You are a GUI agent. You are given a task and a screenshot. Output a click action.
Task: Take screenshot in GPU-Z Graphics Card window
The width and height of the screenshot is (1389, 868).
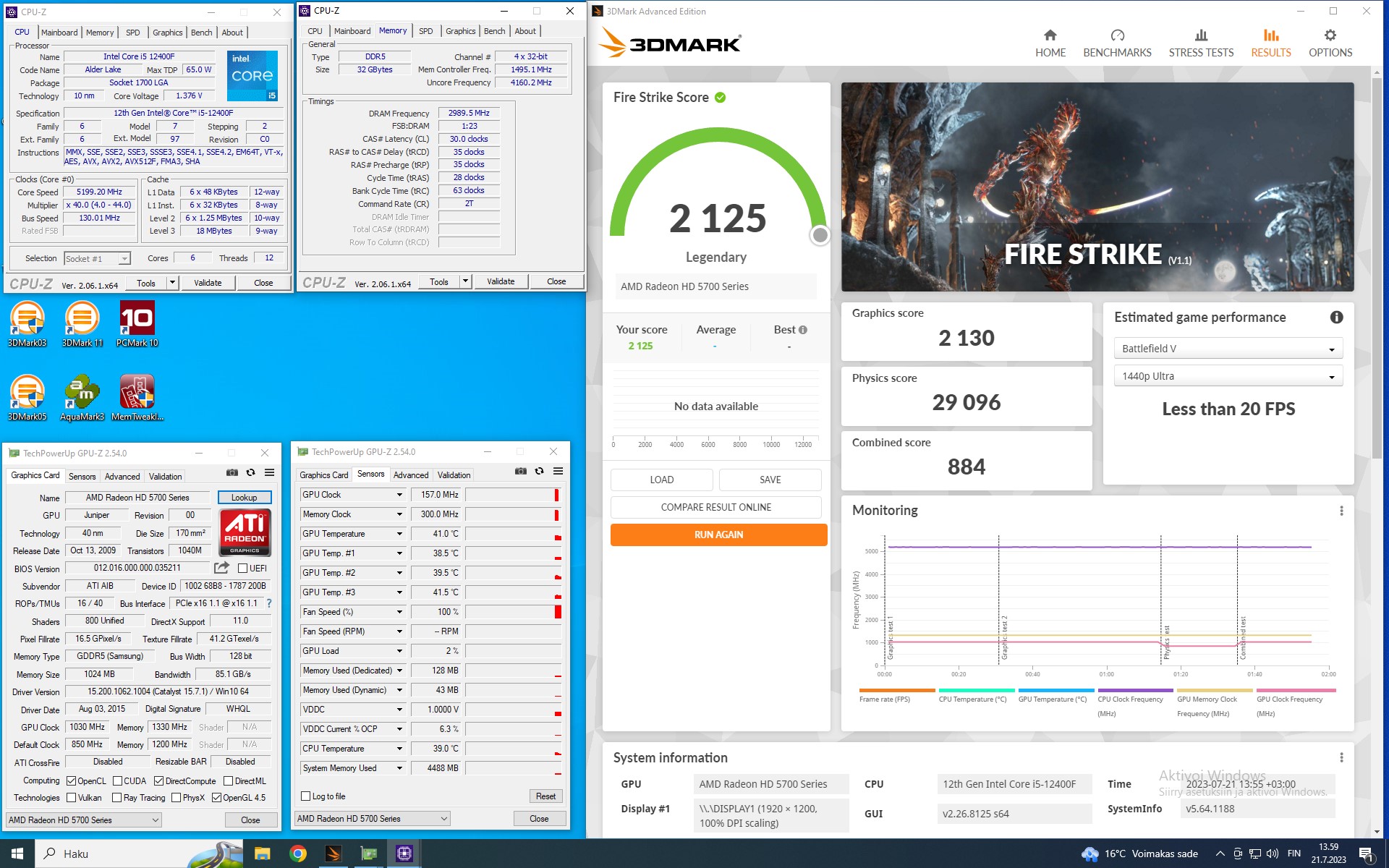(x=231, y=473)
